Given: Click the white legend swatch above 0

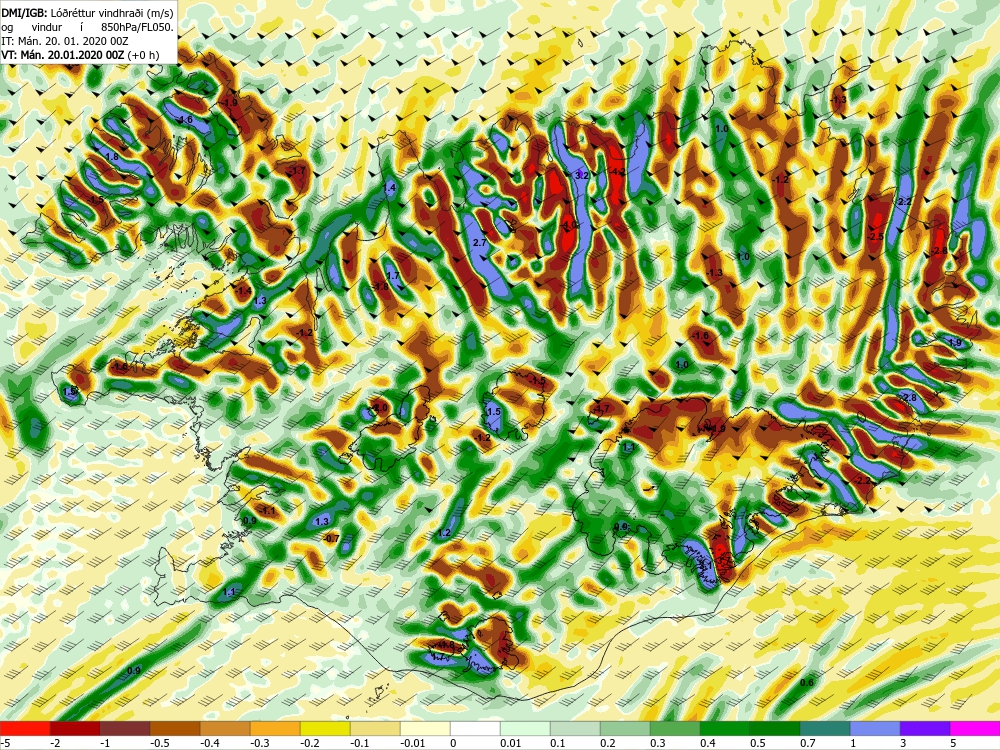Looking at the screenshot, I should point(475,728).
